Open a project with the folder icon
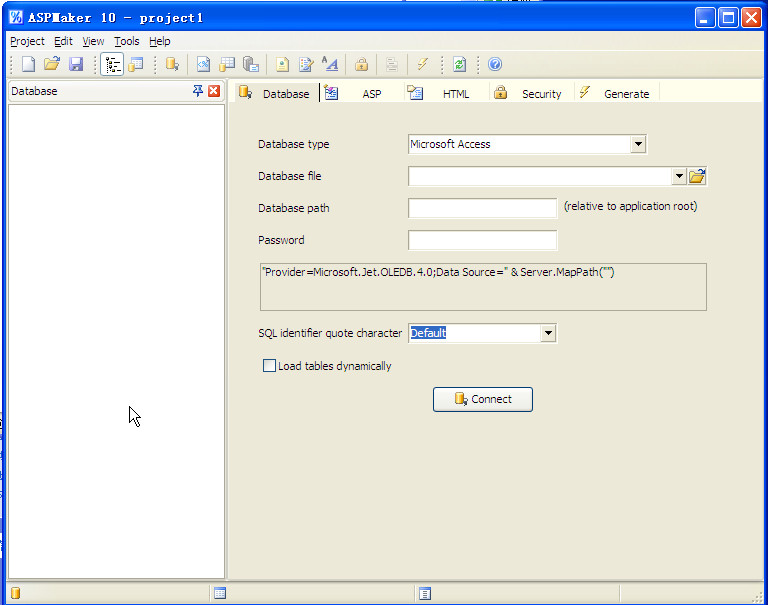 pos(52,64)
